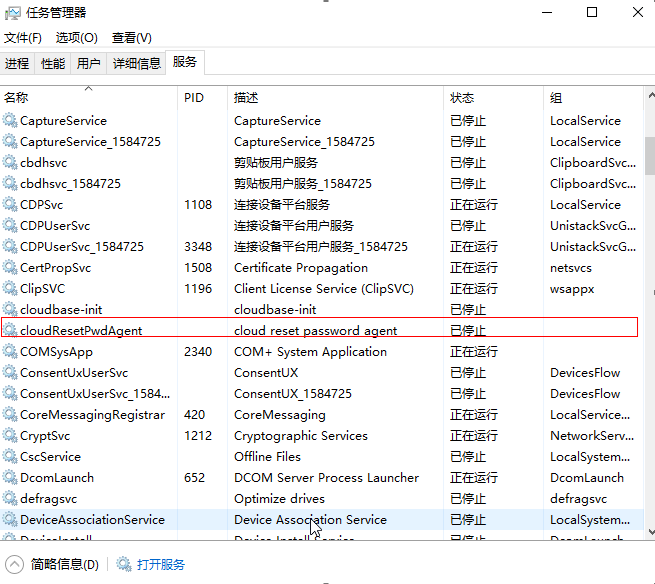The height and width of the screenshot is (584, 655).
Task: Click the ClipSVC service gear icon
Action: (x=10, y=289)
